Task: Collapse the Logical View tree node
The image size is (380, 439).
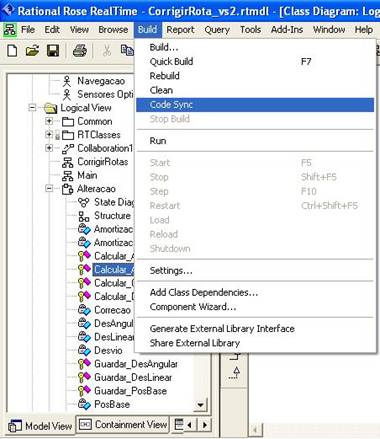Action: tap(32, 108)
